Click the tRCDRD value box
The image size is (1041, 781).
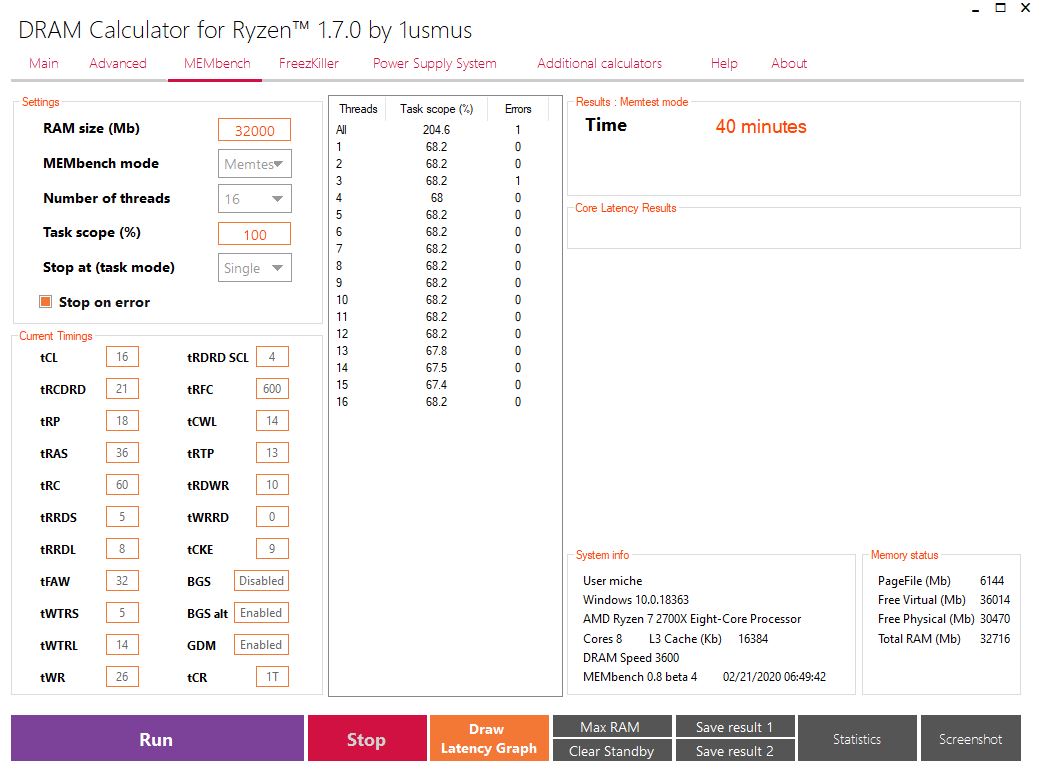pos(122,389)
